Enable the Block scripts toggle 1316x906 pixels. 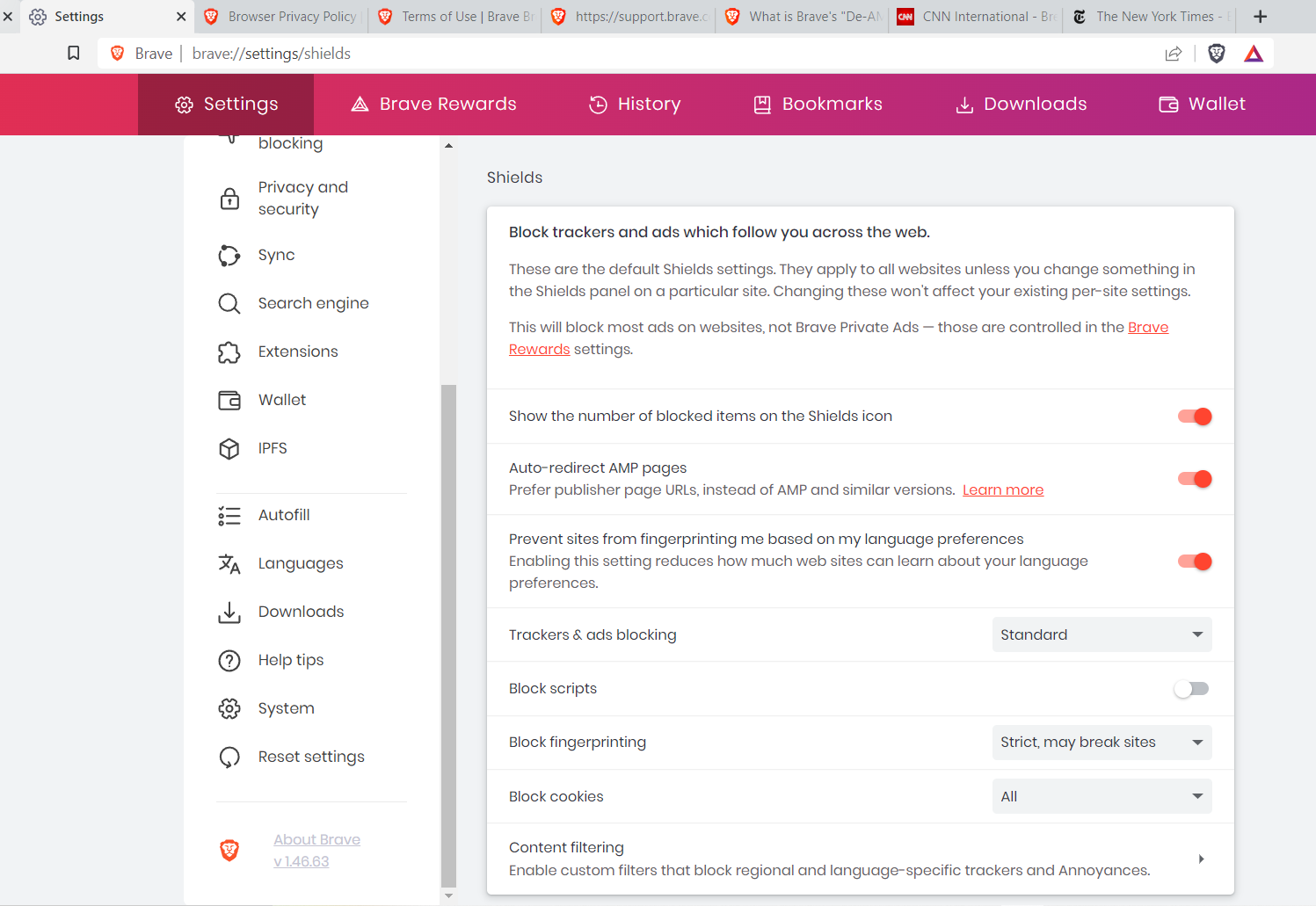tap(1191, 688)
